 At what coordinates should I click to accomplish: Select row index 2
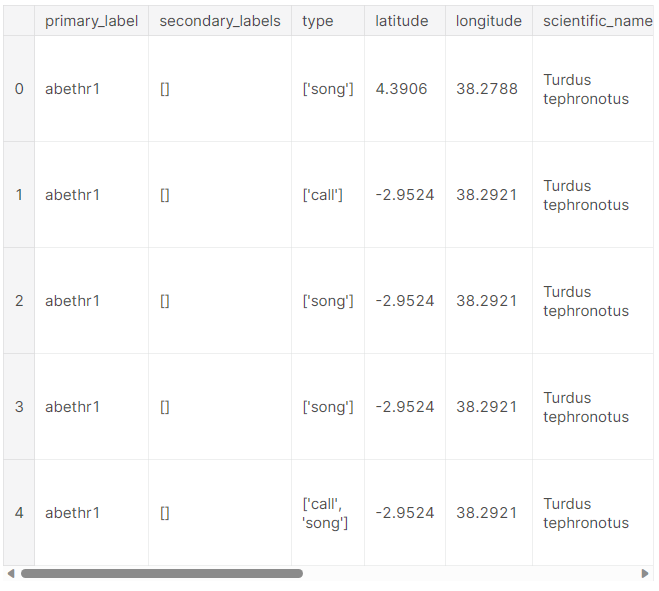19,301
